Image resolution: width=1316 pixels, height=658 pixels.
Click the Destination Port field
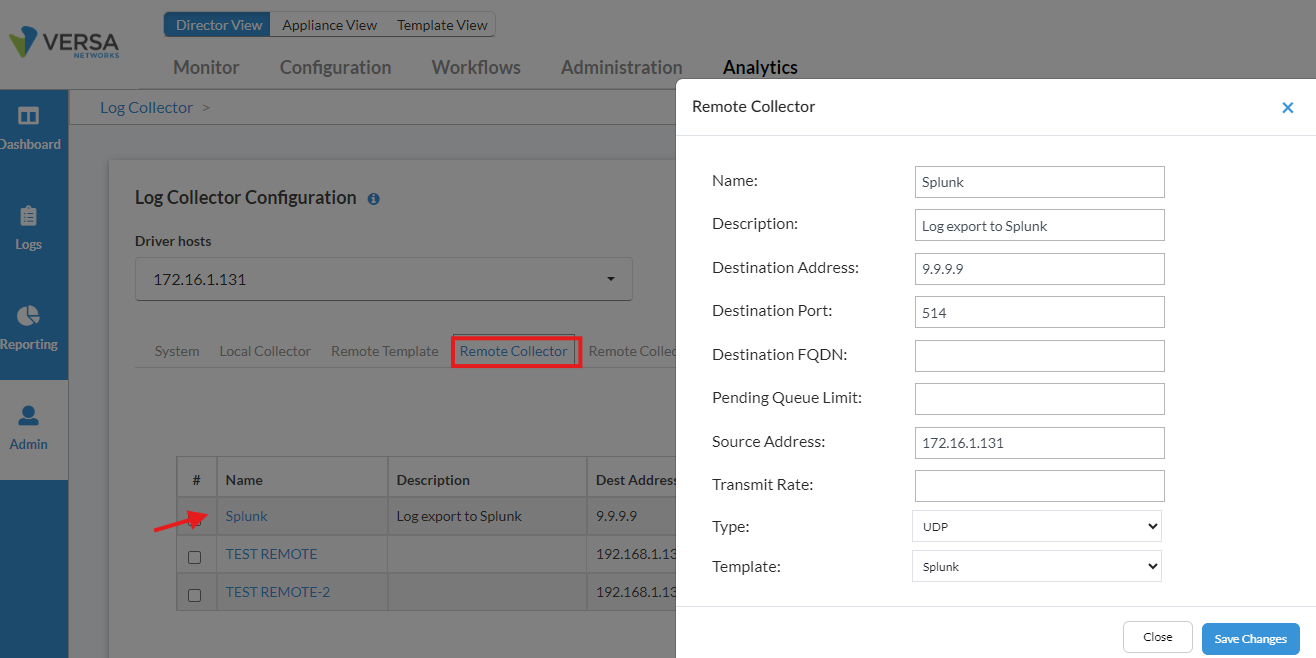(x=1040, y=312)
